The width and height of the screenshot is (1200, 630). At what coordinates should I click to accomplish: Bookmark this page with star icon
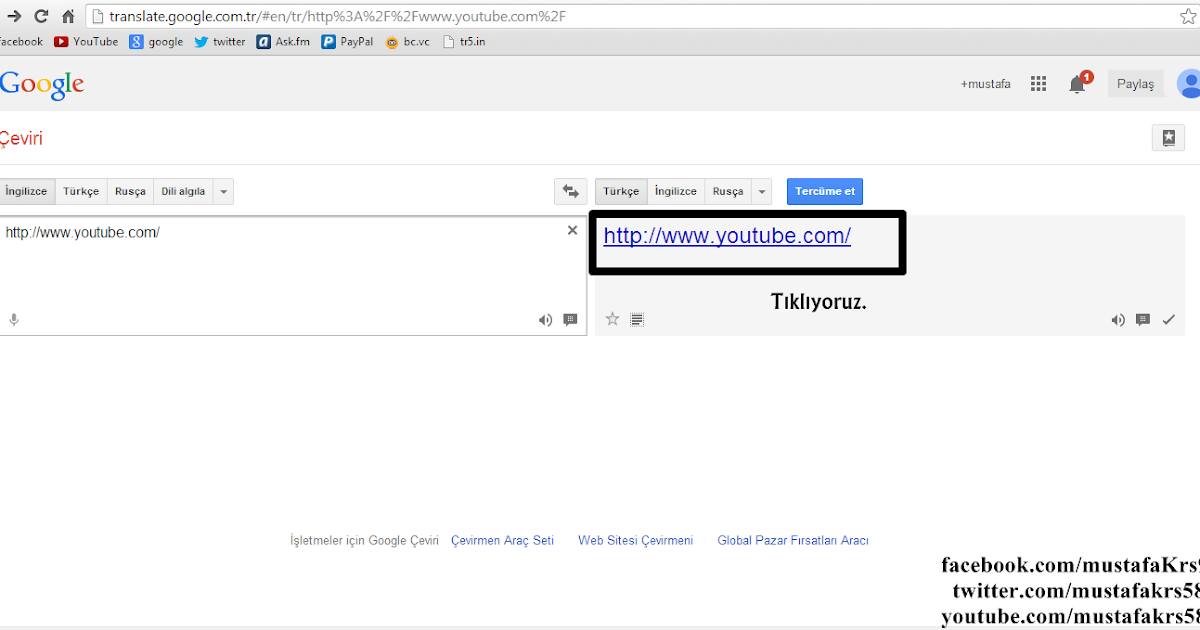(1188, 16)
